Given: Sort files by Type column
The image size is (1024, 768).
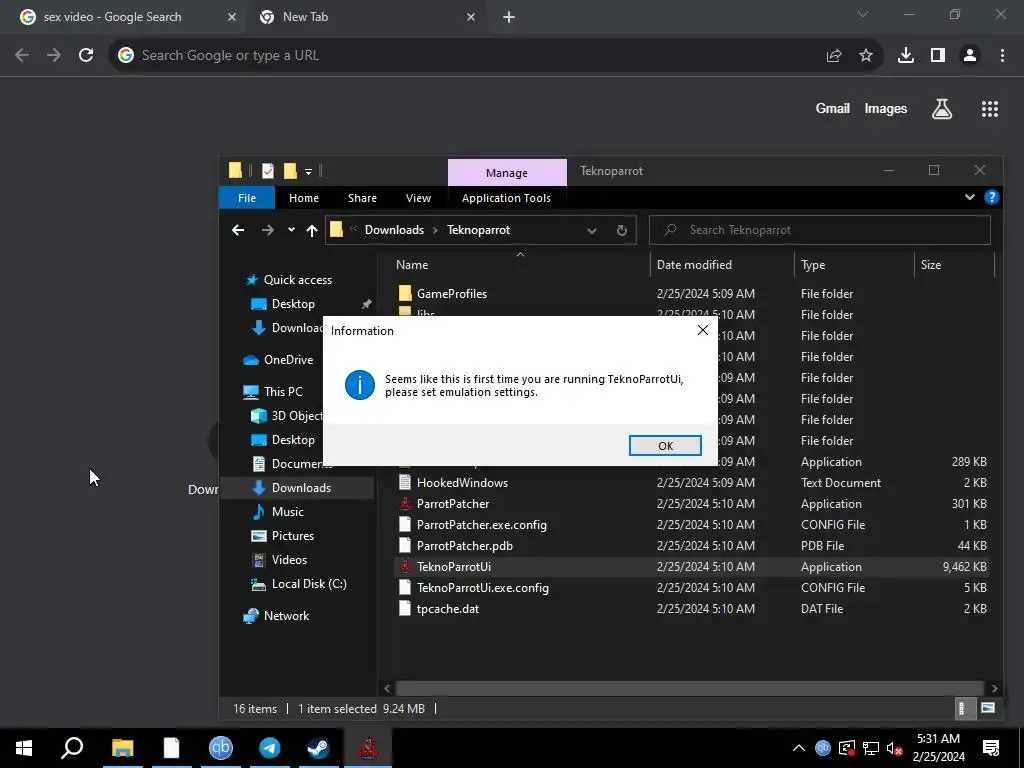Looking at the screenshot, I should [x=813, y=264].
